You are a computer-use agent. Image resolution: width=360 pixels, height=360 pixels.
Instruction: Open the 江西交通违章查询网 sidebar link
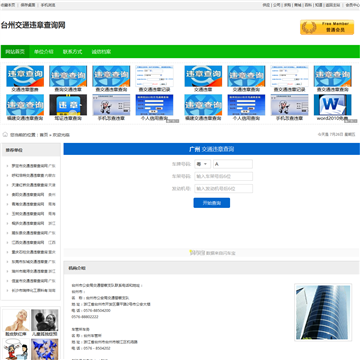28,242
